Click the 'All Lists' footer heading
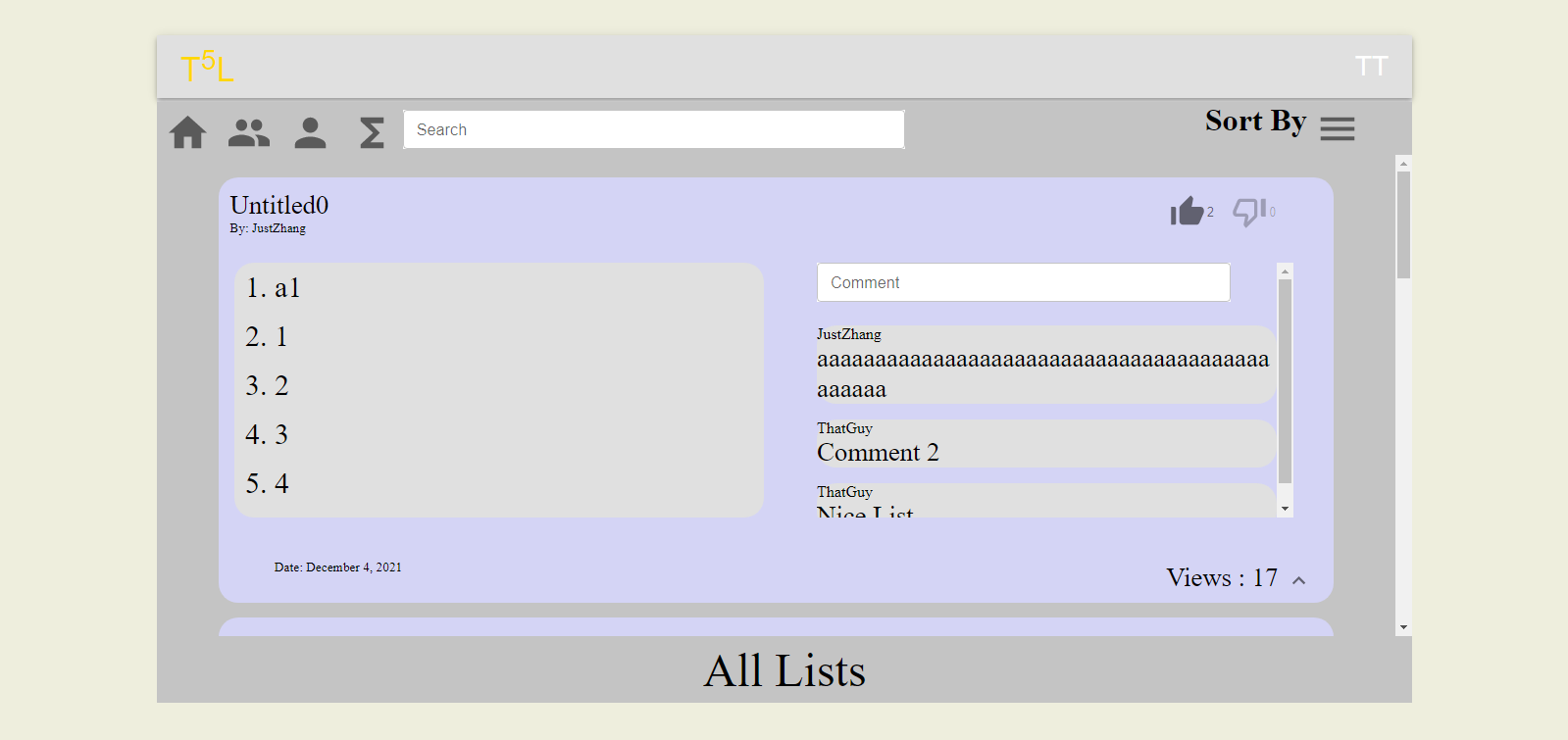Viewport: 1568px width, 740px height. (x=784, y=671)
